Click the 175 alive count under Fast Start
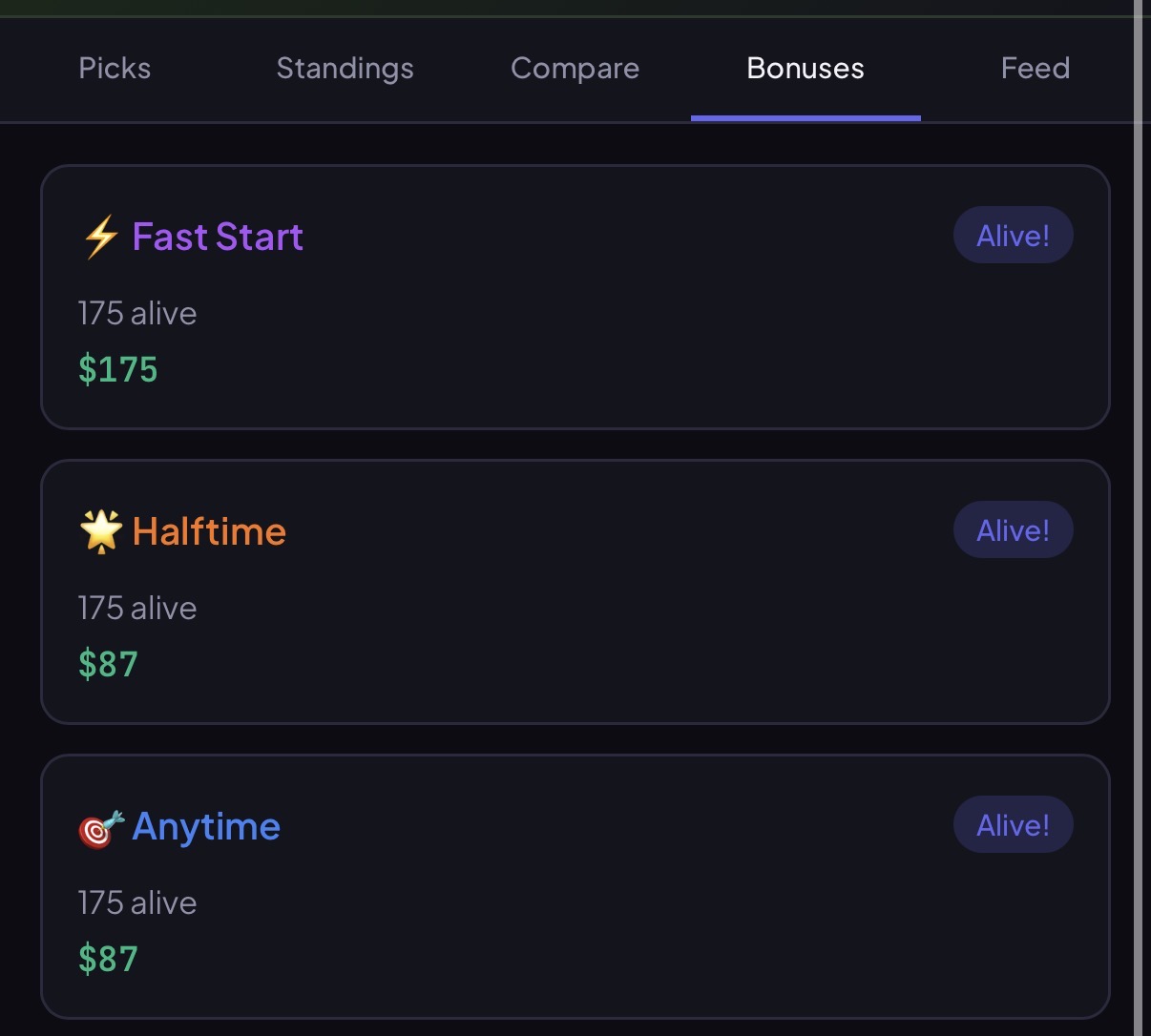This screenshot has width=1151, height=1036. point(136,313)
